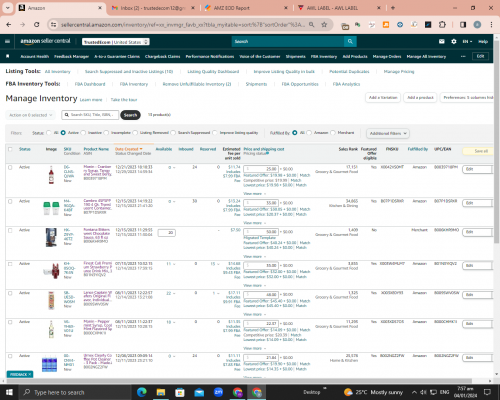Select Fulfilled By Amazon radio button

tap(309, 133)
